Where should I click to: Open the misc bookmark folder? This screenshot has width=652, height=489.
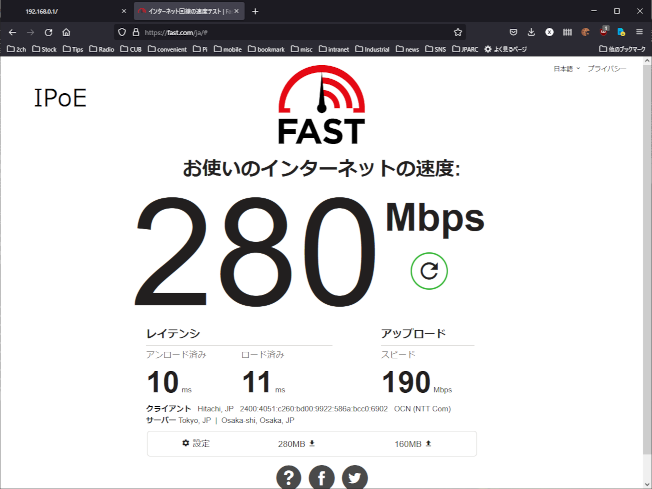tap(301, 49)
